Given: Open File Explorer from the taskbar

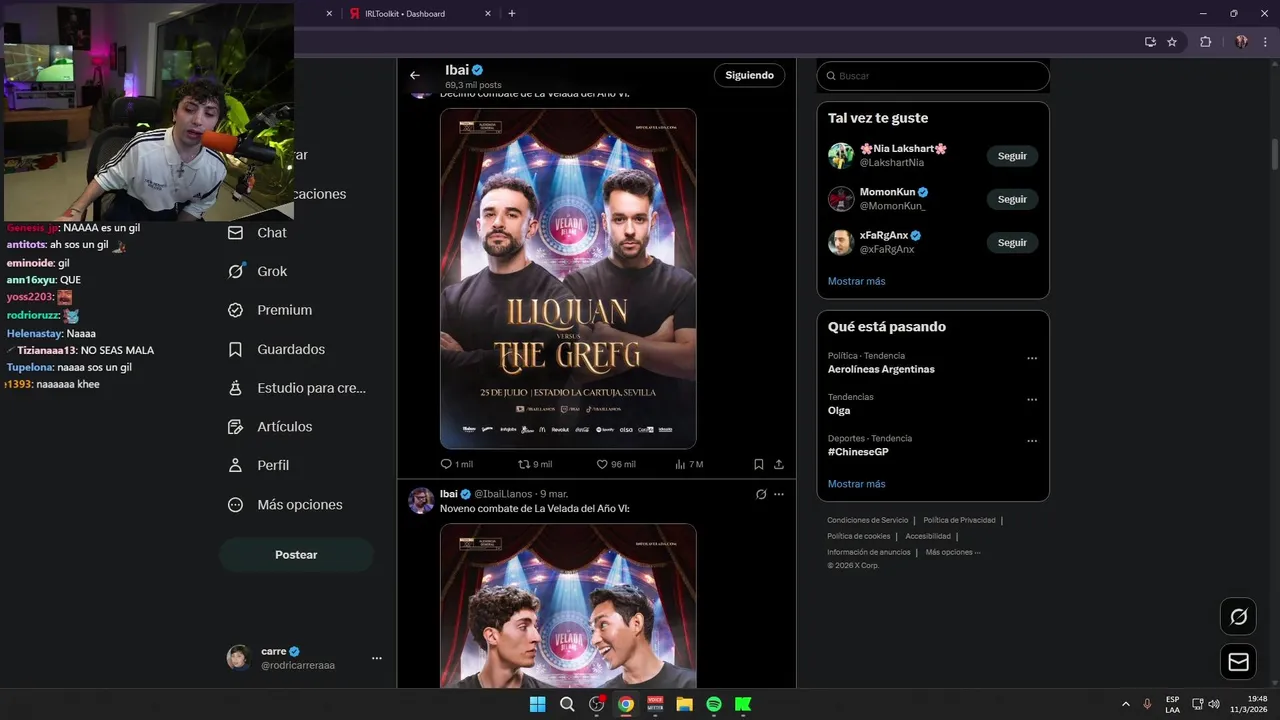Looking at the screenshot, I should pyautogui.click(x=684, y=704).
